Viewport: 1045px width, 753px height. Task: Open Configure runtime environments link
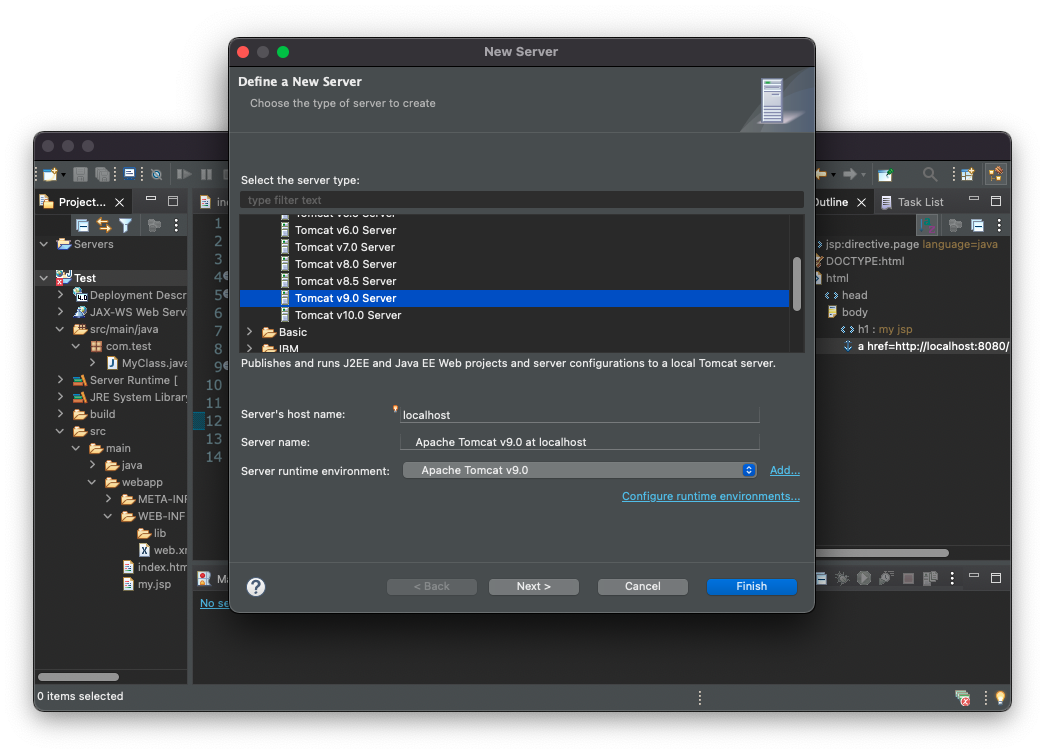710,496
